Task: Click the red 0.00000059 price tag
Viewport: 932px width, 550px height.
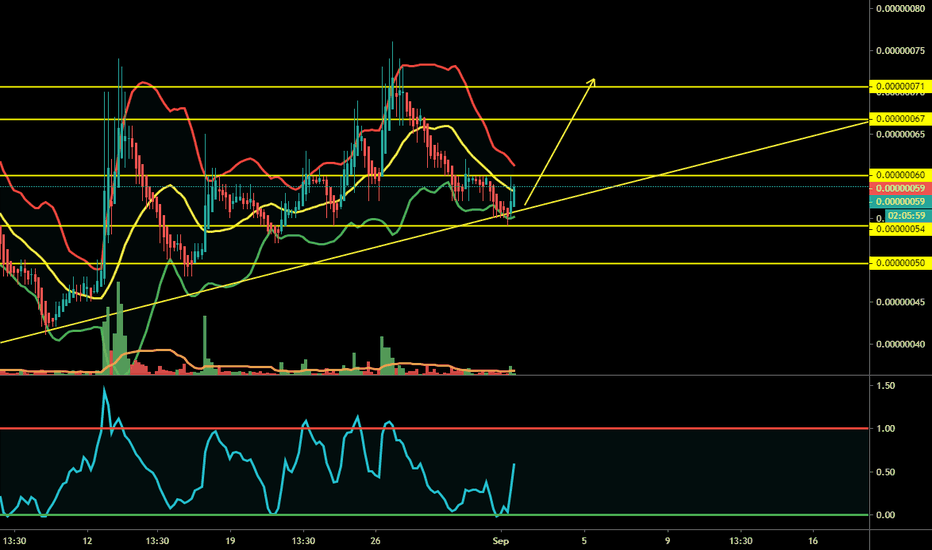Action: [x=900, y=188]
